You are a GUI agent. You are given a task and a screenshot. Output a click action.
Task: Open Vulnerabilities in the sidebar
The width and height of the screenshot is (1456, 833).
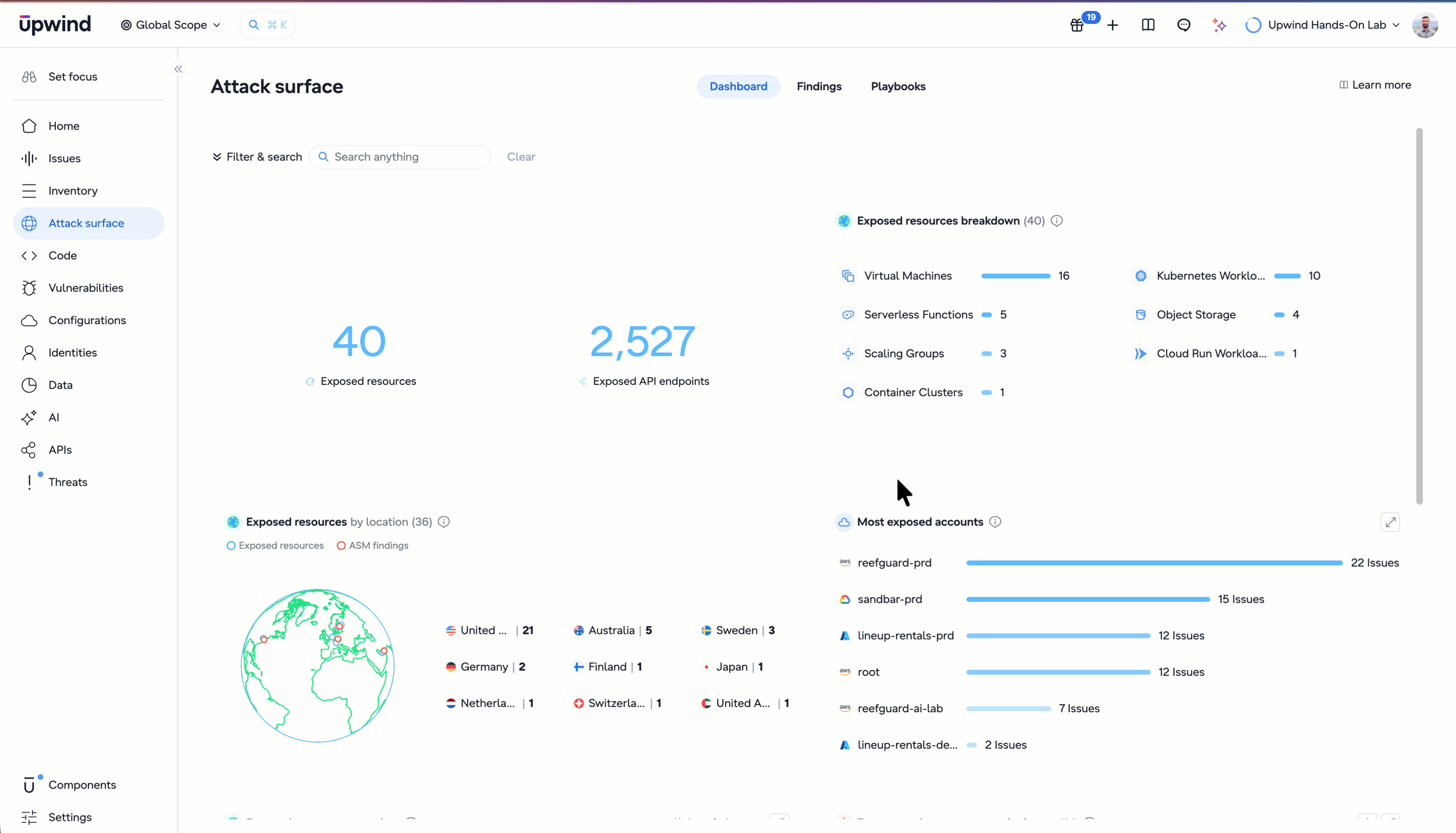coord(89,288)
